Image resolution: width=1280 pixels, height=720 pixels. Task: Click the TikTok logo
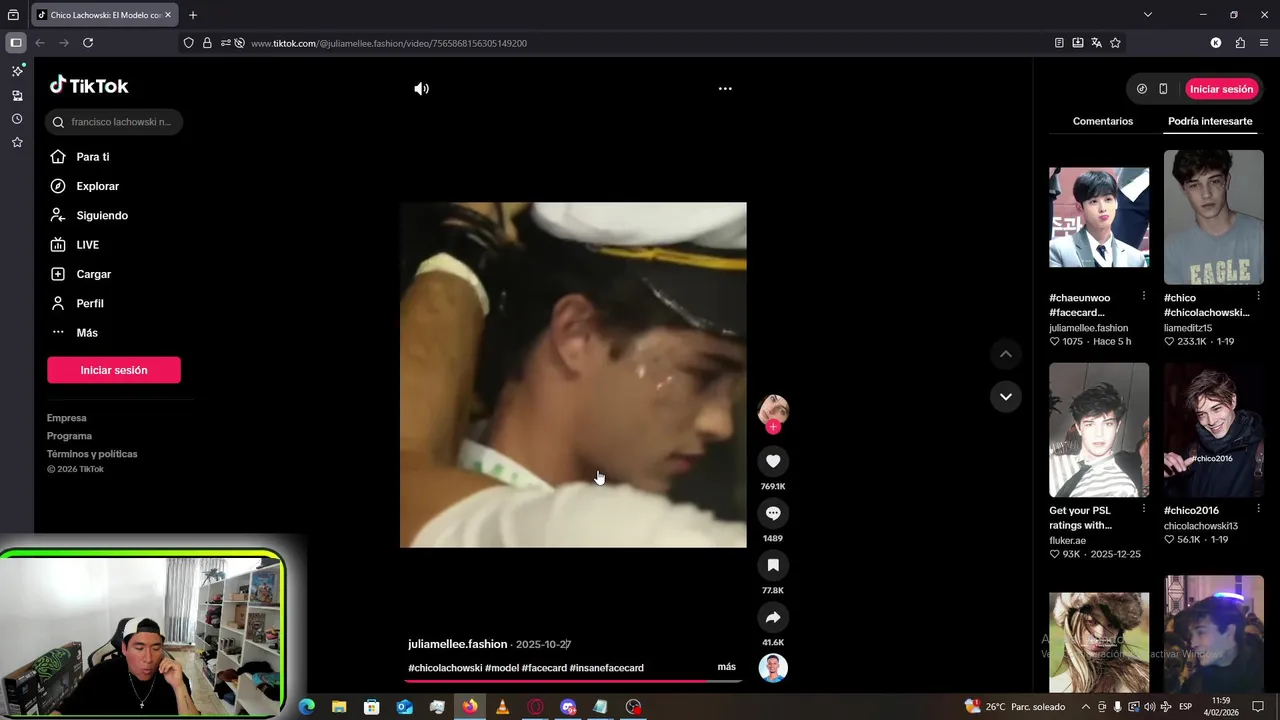(89, 86)
